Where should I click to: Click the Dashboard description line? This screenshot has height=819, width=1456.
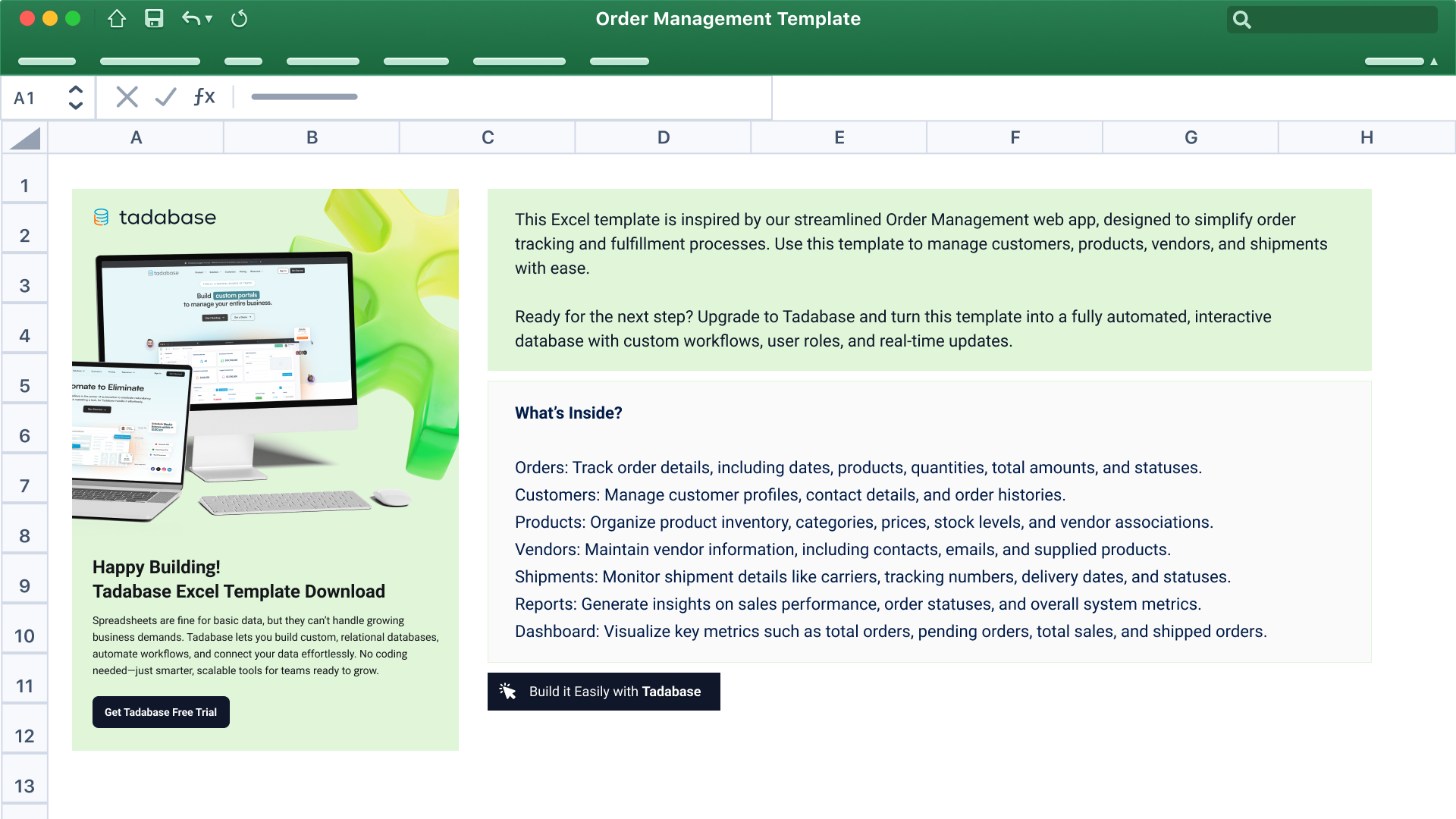(891, 632)
